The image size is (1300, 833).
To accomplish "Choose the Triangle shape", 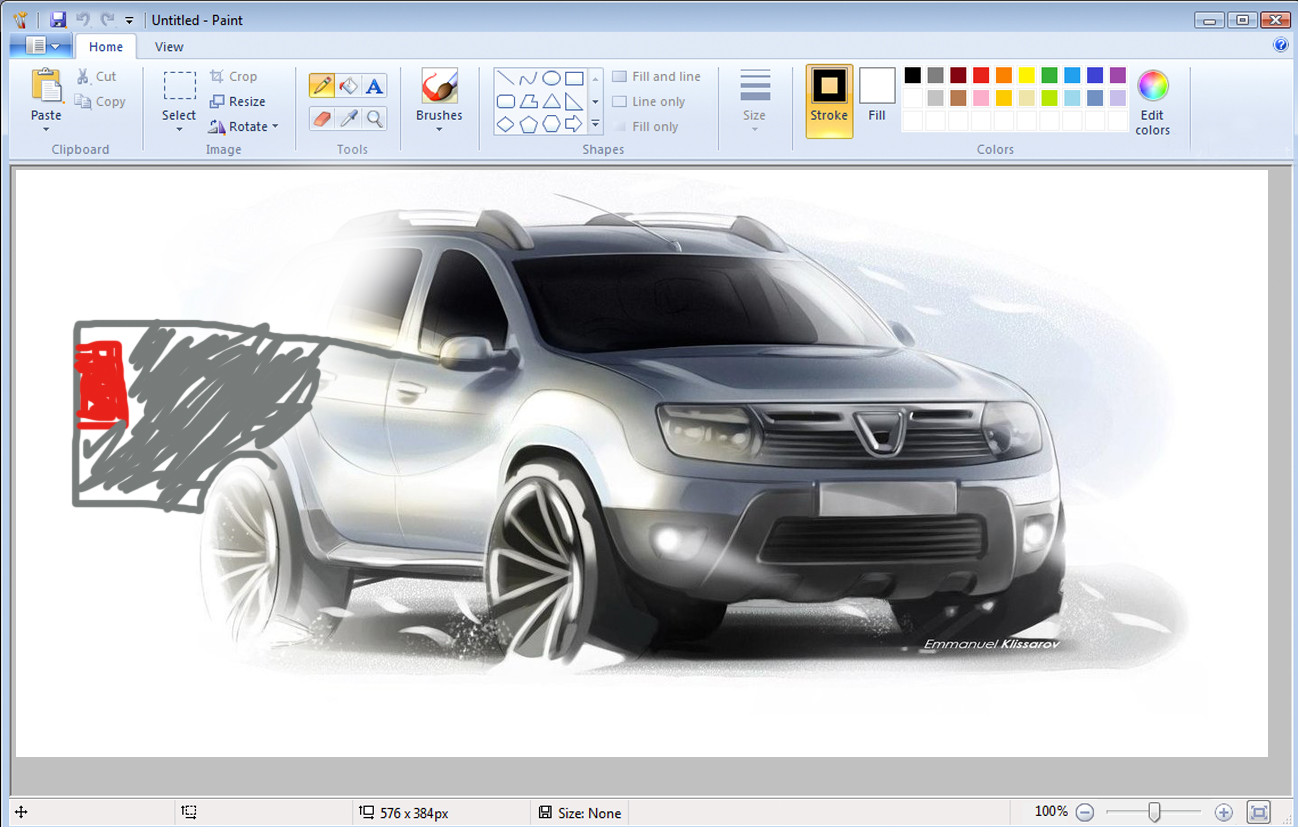I will (551, 101).
